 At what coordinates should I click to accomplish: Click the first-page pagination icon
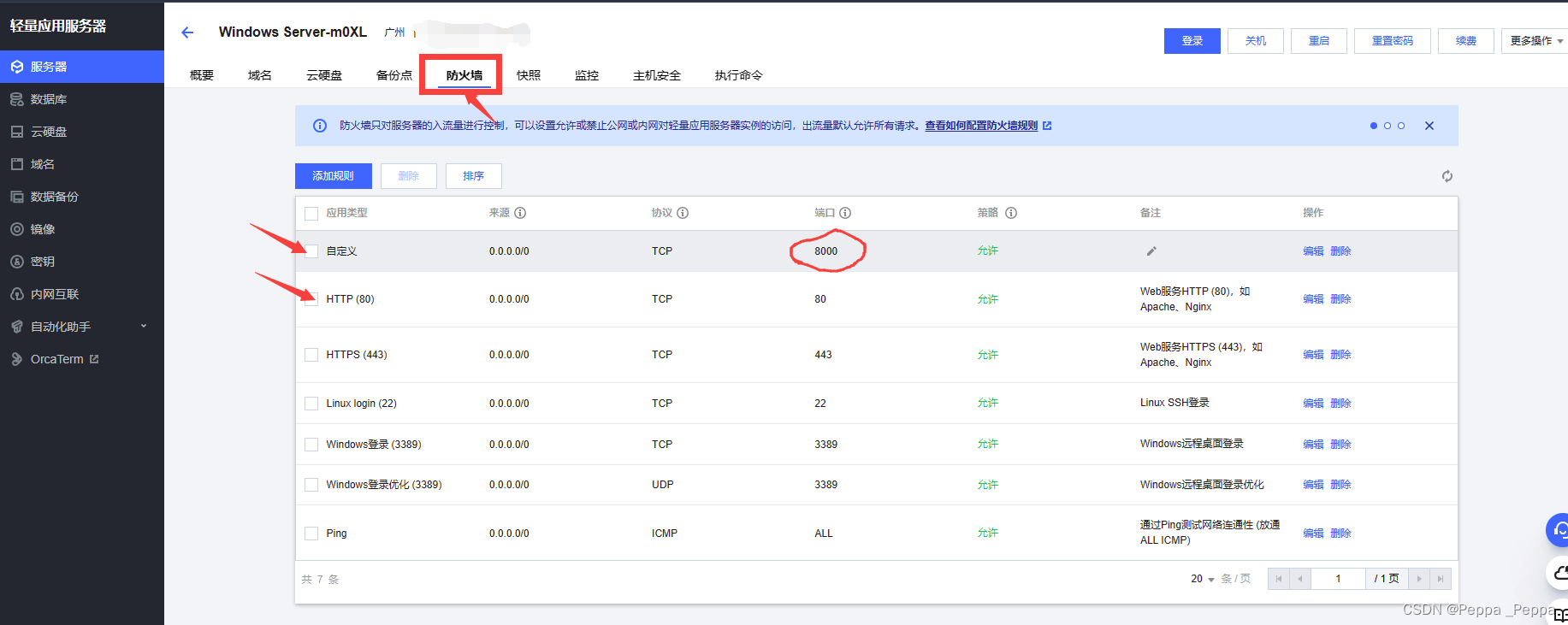tap(1279, 579)
